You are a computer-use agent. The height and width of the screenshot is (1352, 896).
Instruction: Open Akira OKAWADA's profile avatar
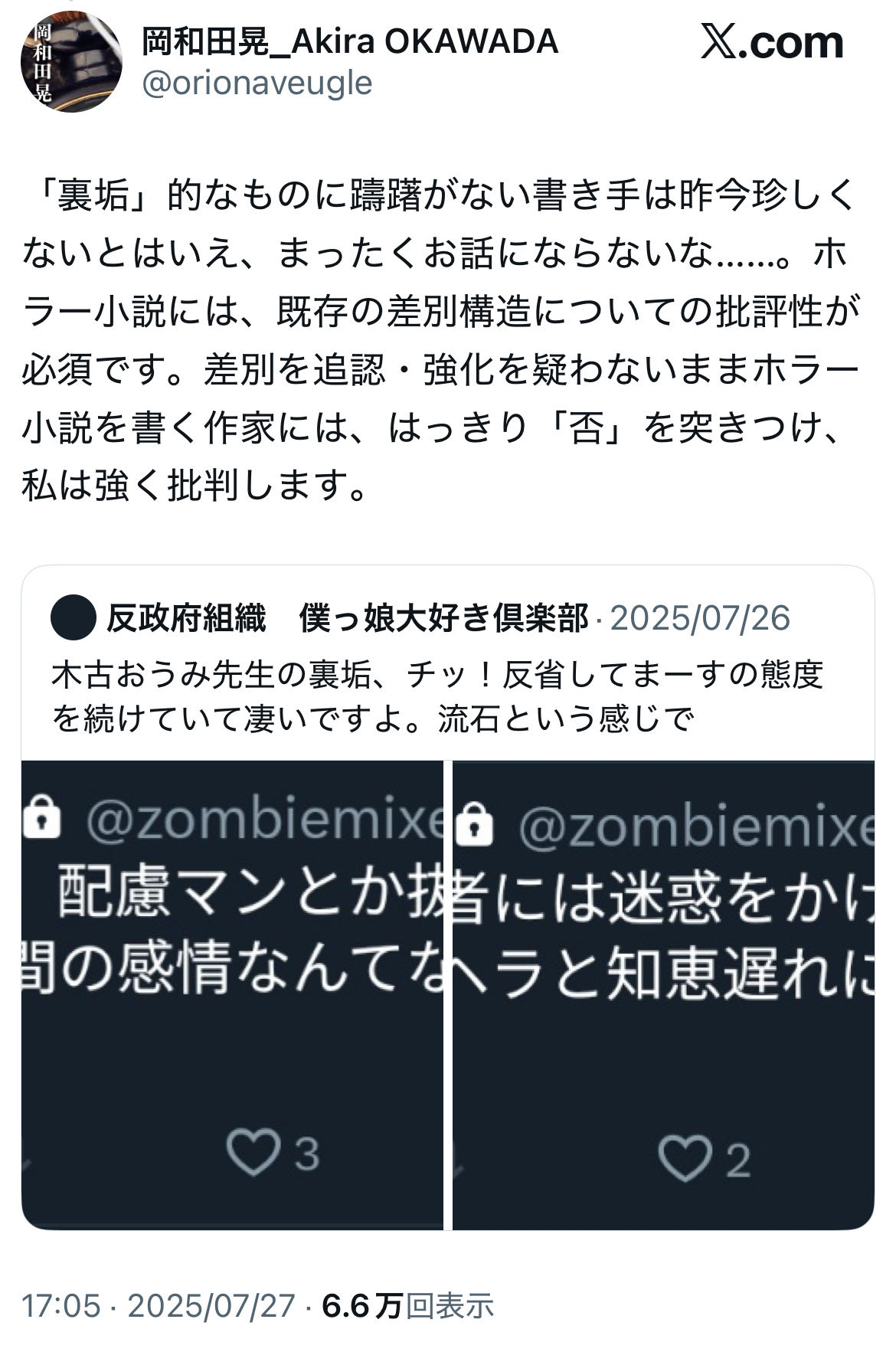point(70,61)
